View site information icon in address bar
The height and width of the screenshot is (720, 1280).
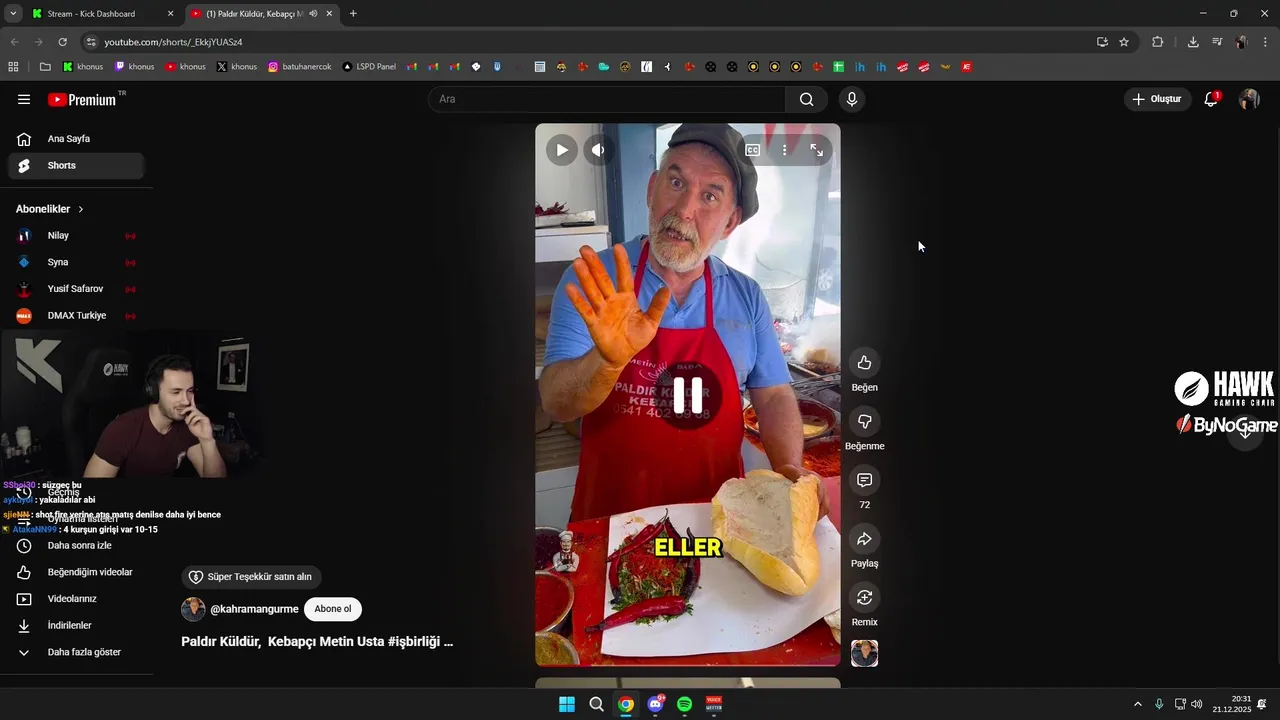pos(91,42)
